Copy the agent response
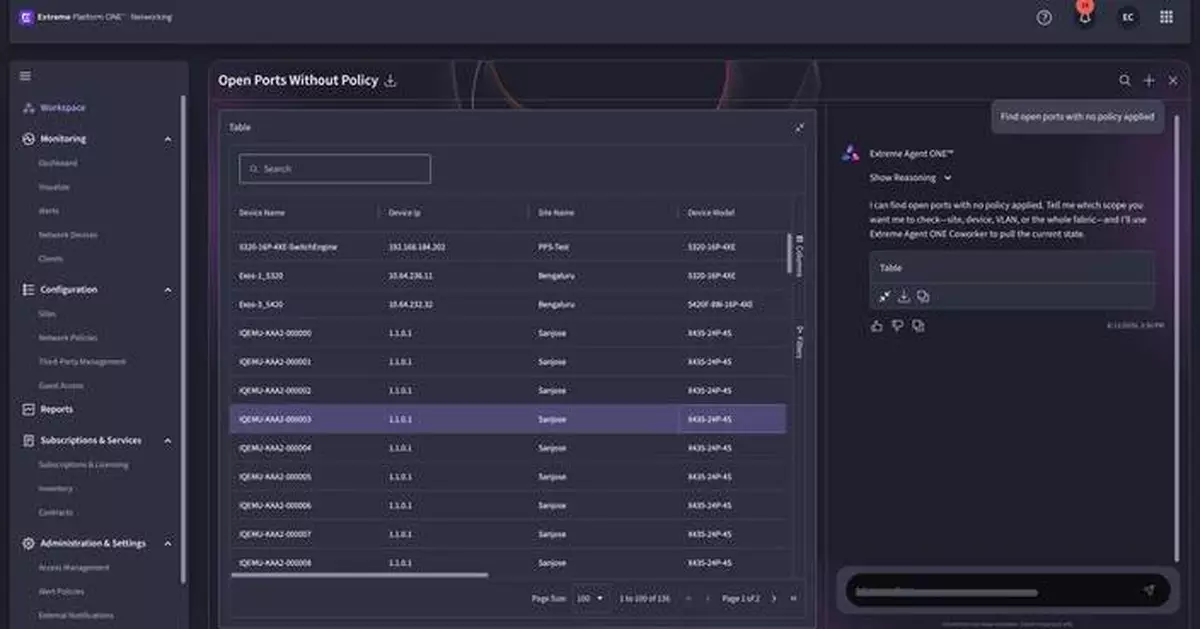 click(918, 325)
